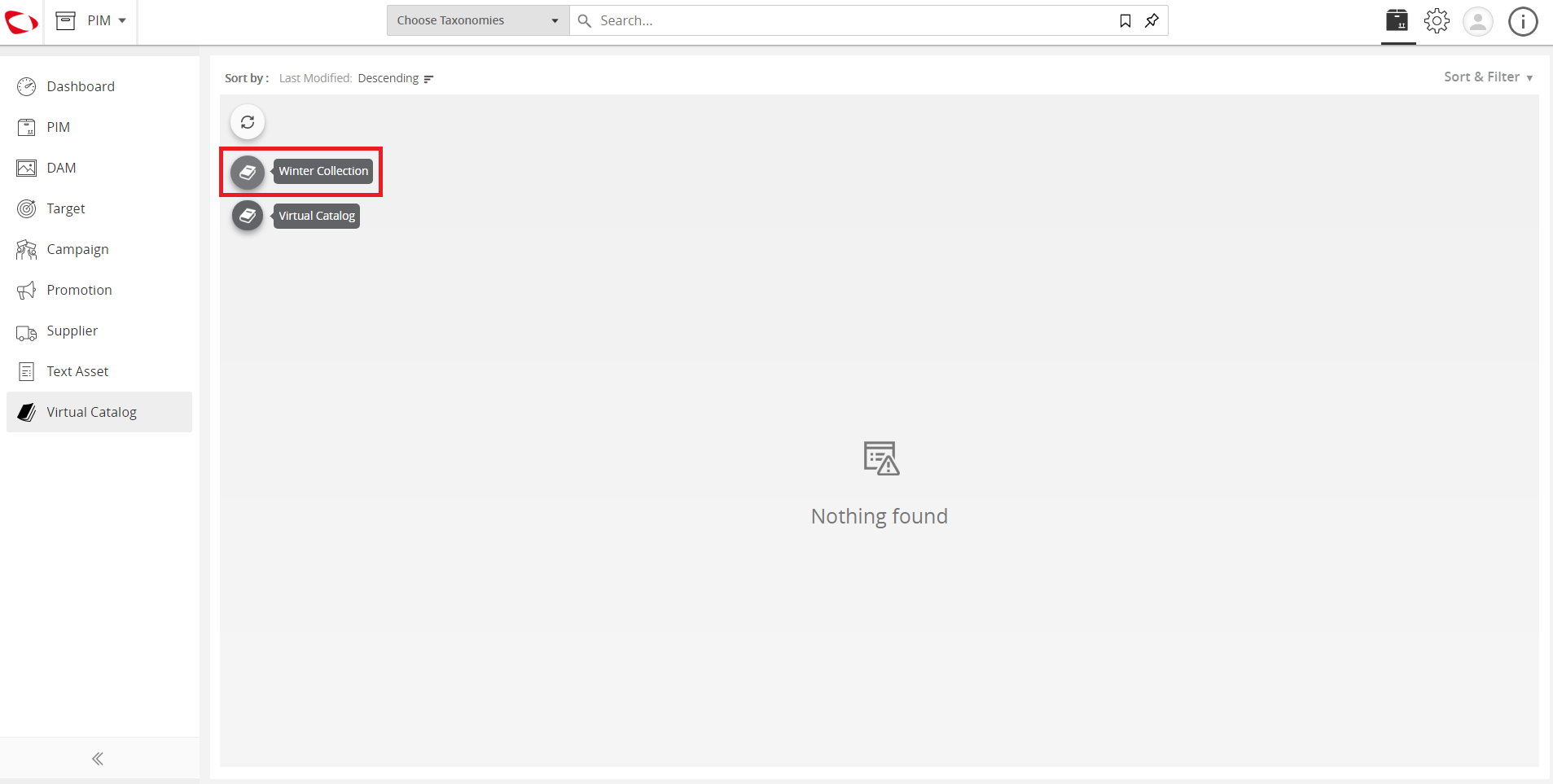Screen dimensions: 1553x784
Task: Open the settings gear icon
Action: coord(1437,20)
